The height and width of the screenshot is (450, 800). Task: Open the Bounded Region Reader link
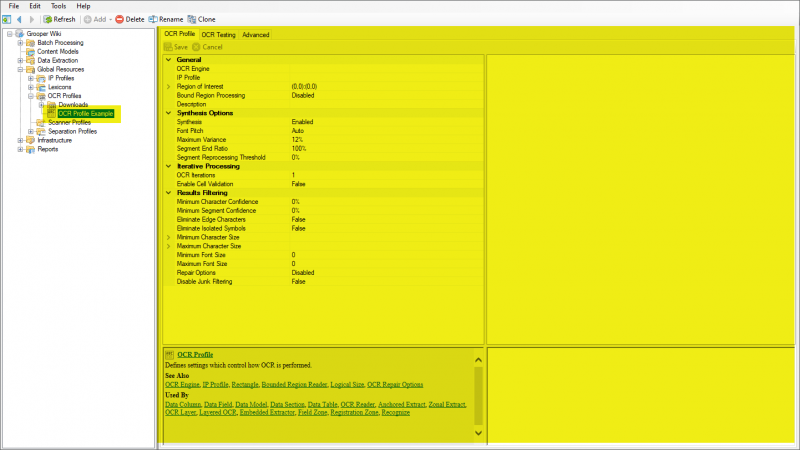click(294, 385)
